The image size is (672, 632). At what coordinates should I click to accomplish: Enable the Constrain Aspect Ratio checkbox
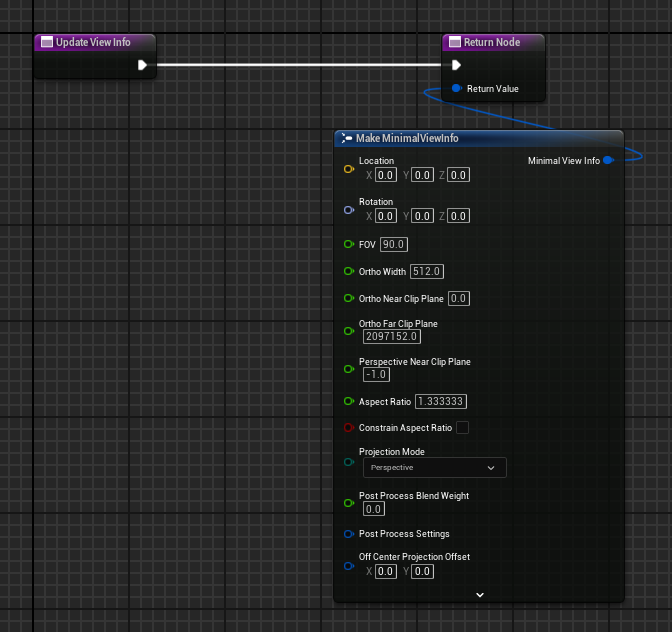coord(462,428)
